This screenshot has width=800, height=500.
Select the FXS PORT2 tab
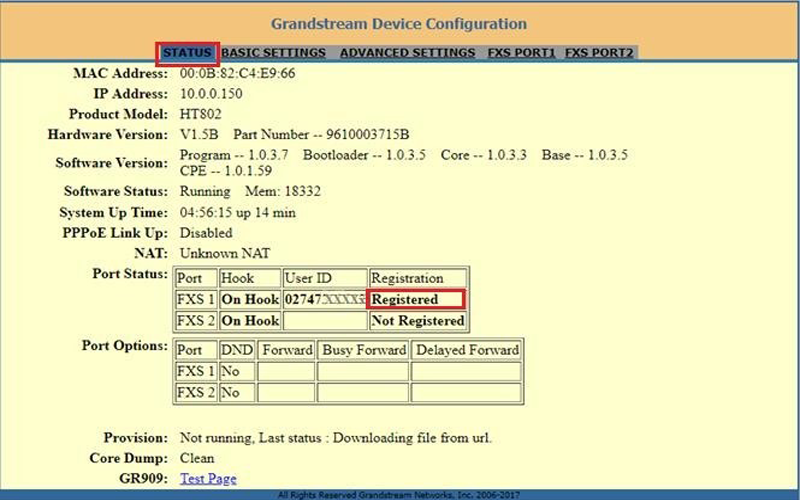(598, 53)
